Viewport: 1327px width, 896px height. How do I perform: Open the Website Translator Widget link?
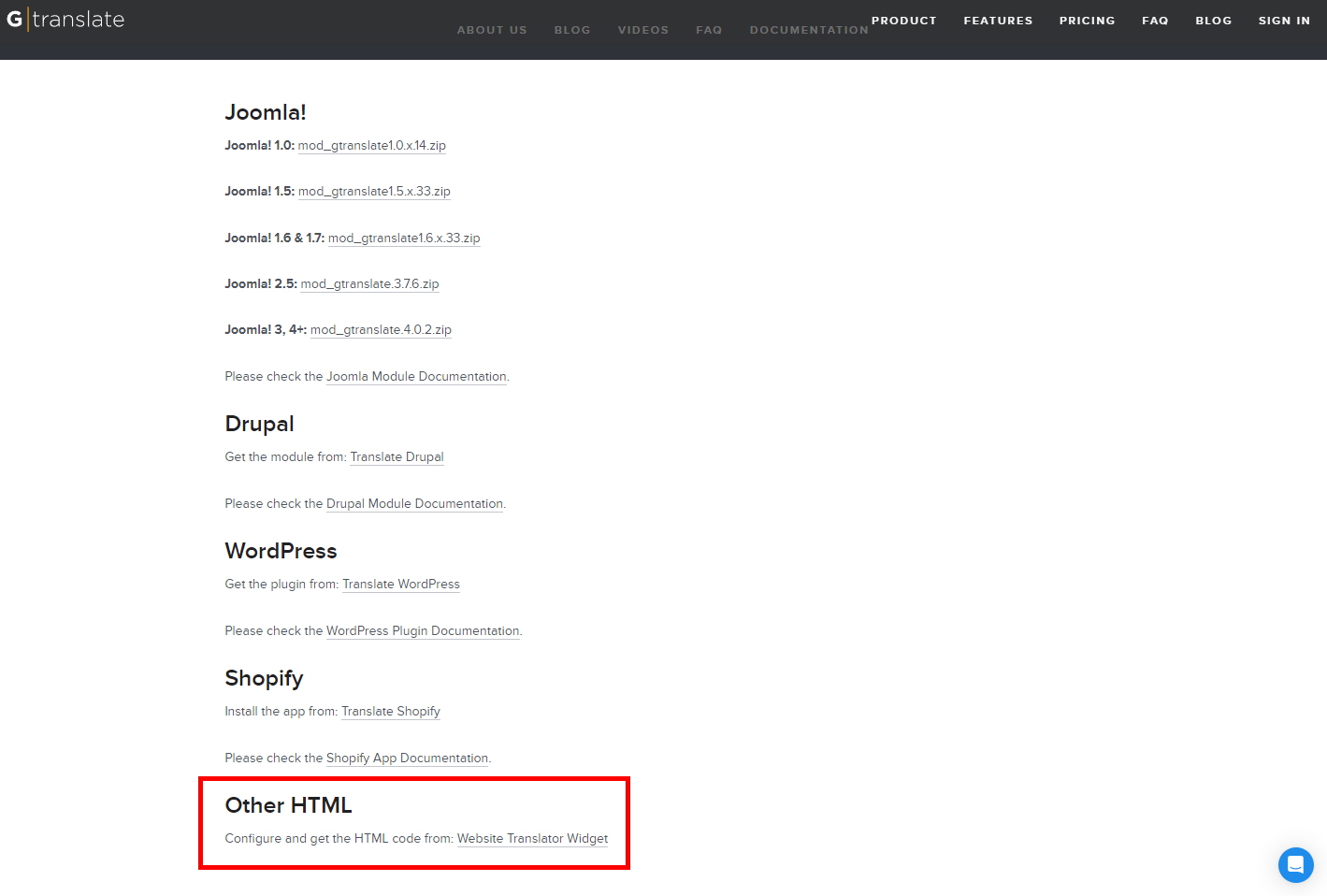(532, 839)
